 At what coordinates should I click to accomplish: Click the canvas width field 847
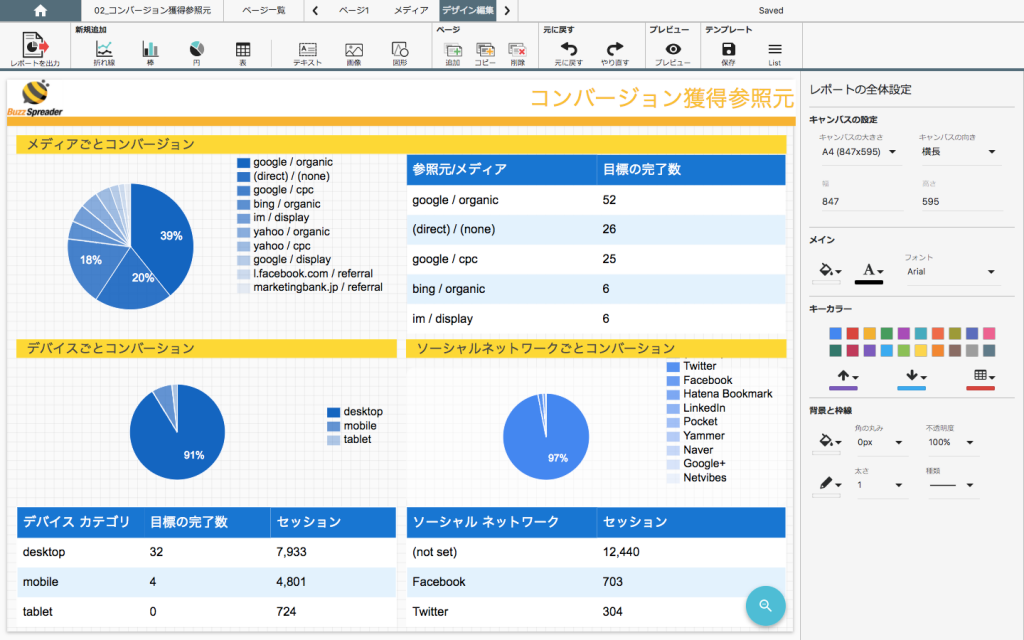click(861, 201)
